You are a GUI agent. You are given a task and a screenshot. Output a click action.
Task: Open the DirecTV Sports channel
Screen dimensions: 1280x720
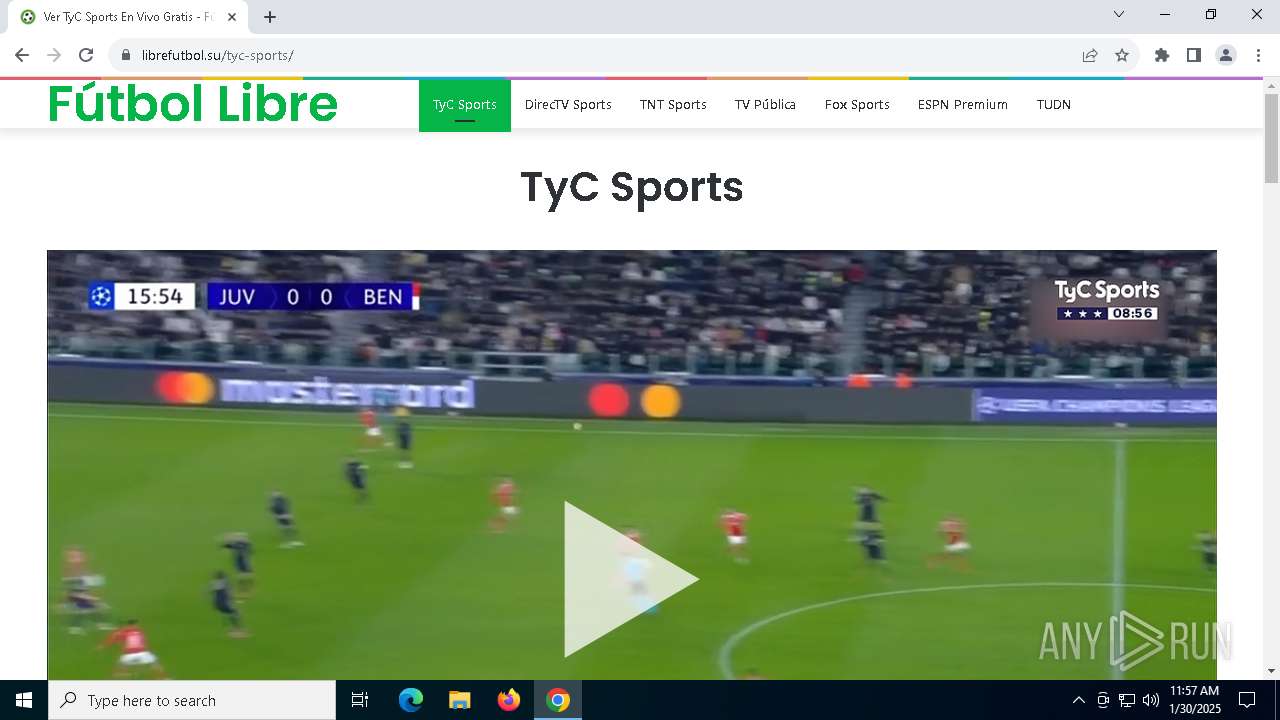[x=568, y=105]
